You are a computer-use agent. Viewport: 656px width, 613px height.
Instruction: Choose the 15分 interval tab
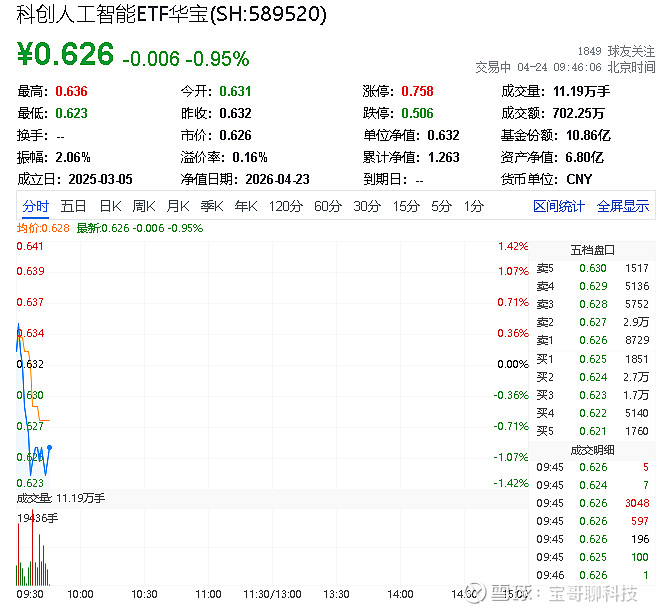tap(406, 206)
